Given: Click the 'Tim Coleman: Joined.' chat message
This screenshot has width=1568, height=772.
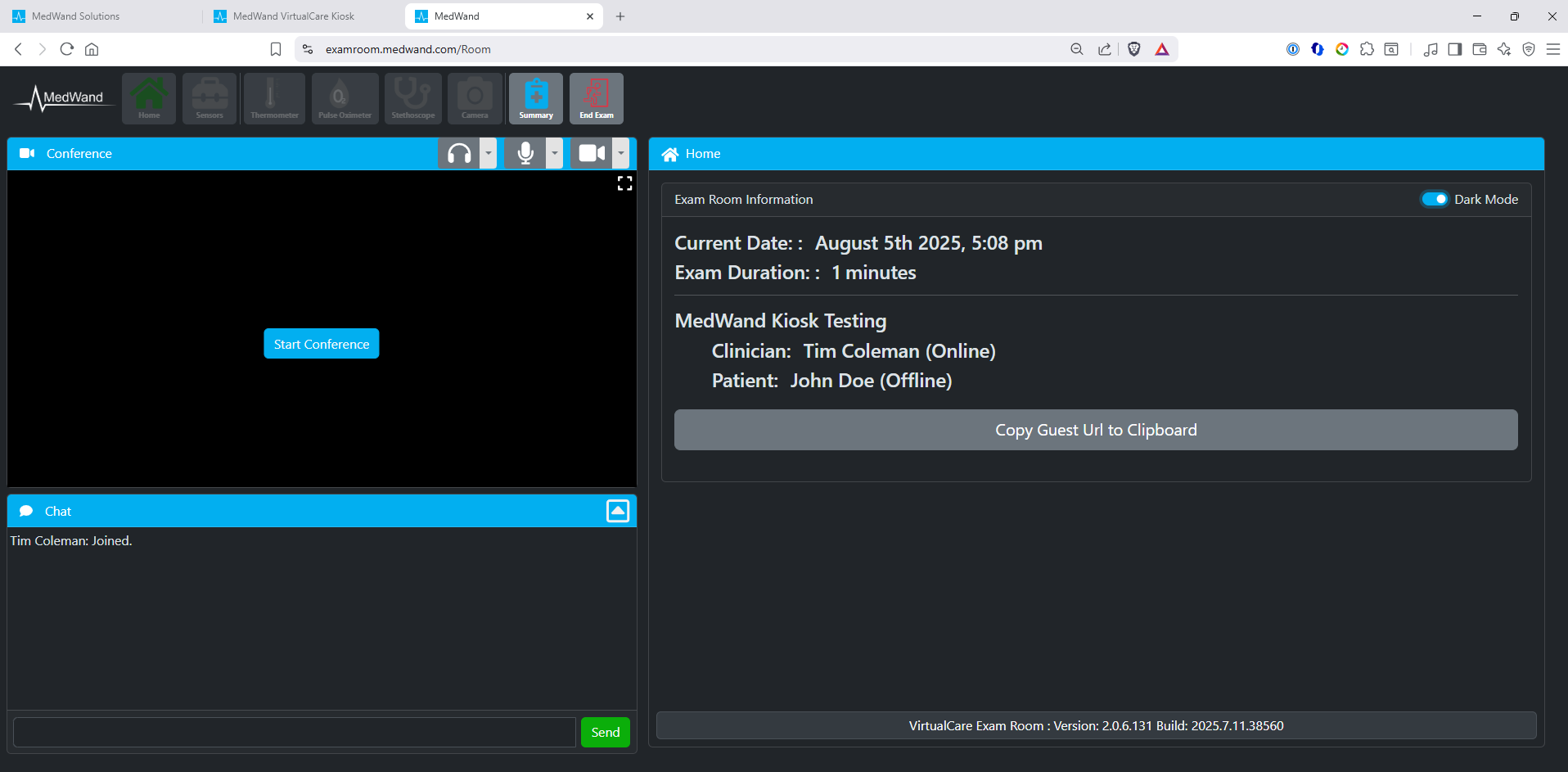Looking at the screenshot, I should pyautogui.click(x=71, y=541).
